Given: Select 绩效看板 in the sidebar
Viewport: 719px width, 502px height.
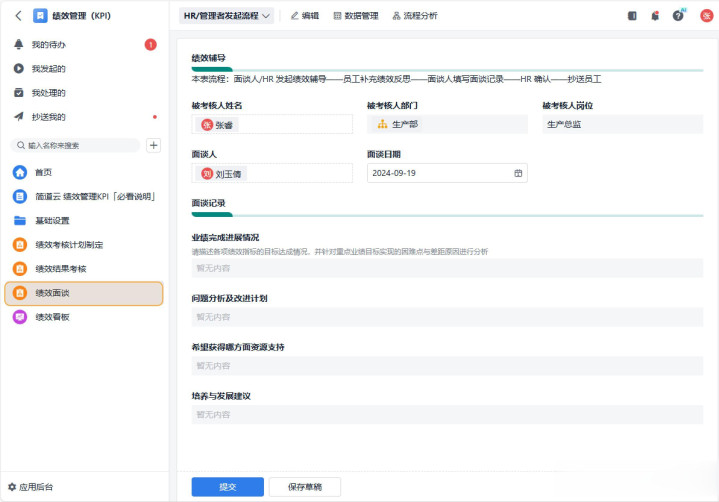Looking at the screenshot, I should [56, 317].
